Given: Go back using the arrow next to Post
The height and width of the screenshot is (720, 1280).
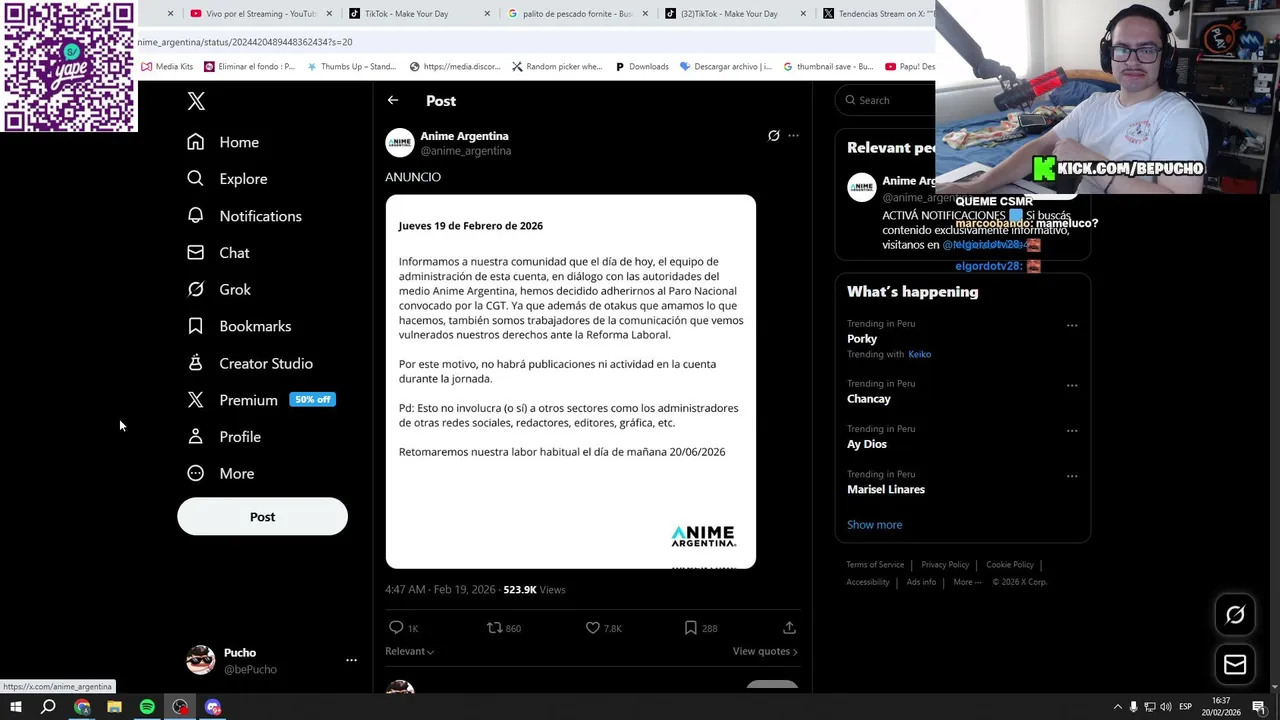Looking at the screenshot, I should pyautogui.click(x=393, y=100).
